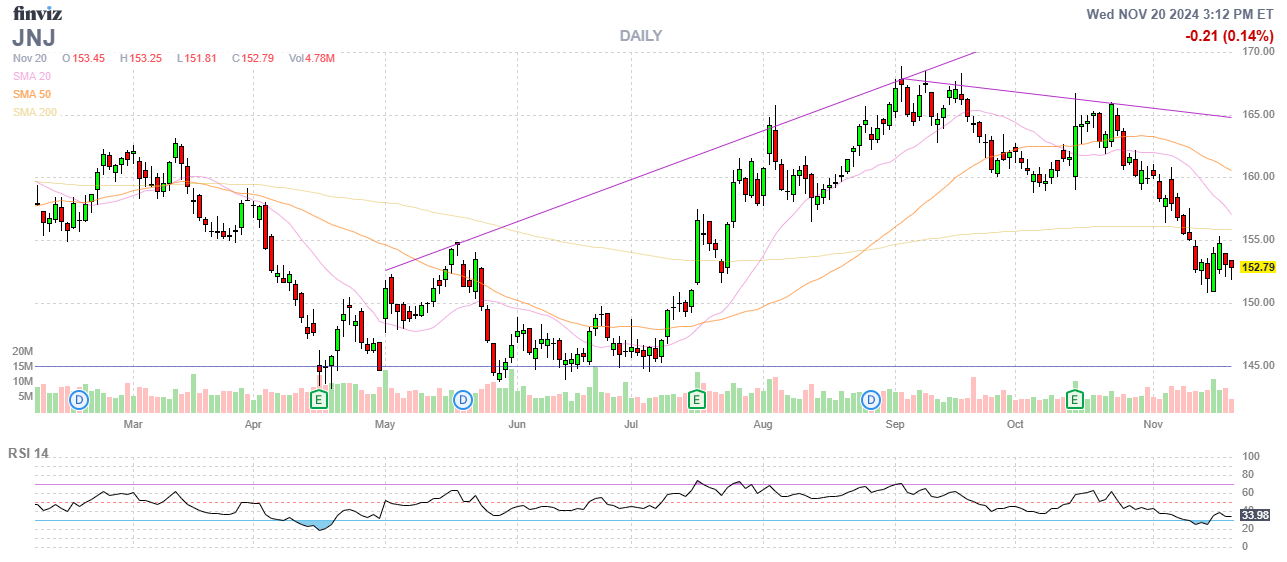Click the SMA 20 legend label

pyautogui.click(x=34, y=76)
